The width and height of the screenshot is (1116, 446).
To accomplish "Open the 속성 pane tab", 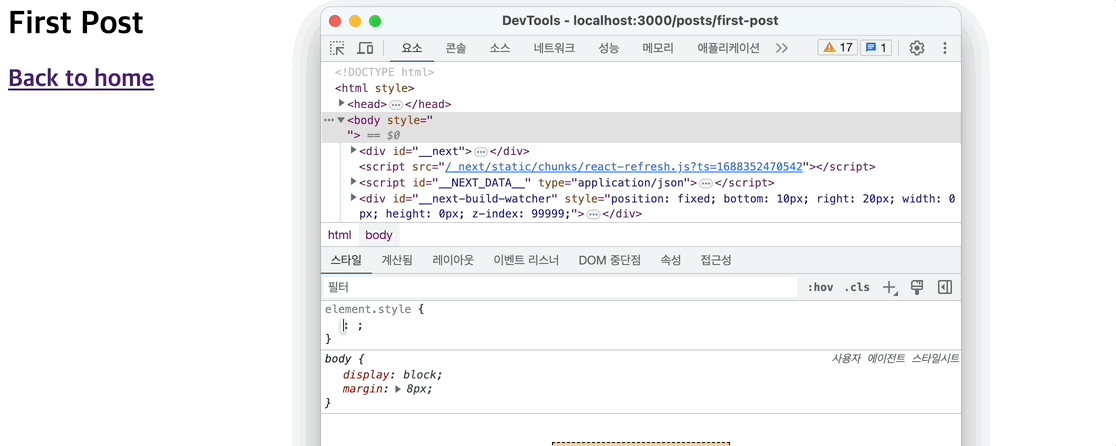I will click(670, 260).
